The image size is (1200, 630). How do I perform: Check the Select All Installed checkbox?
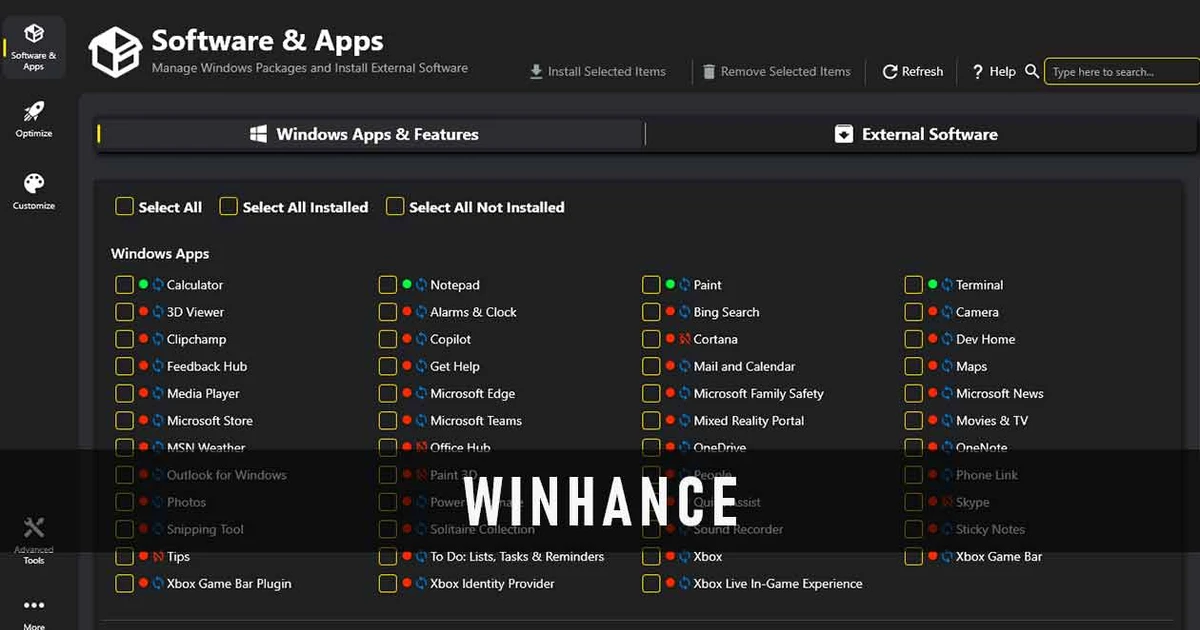click(228, 207)
